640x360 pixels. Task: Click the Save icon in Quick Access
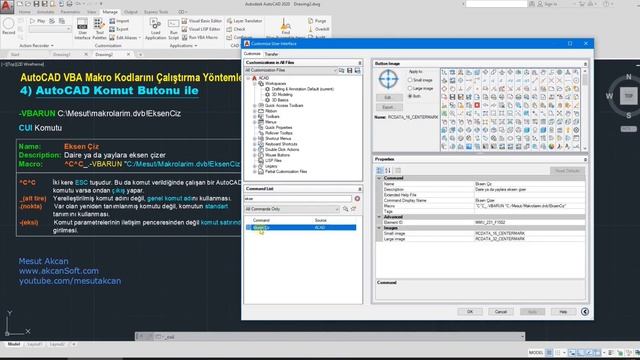point(36,4)
